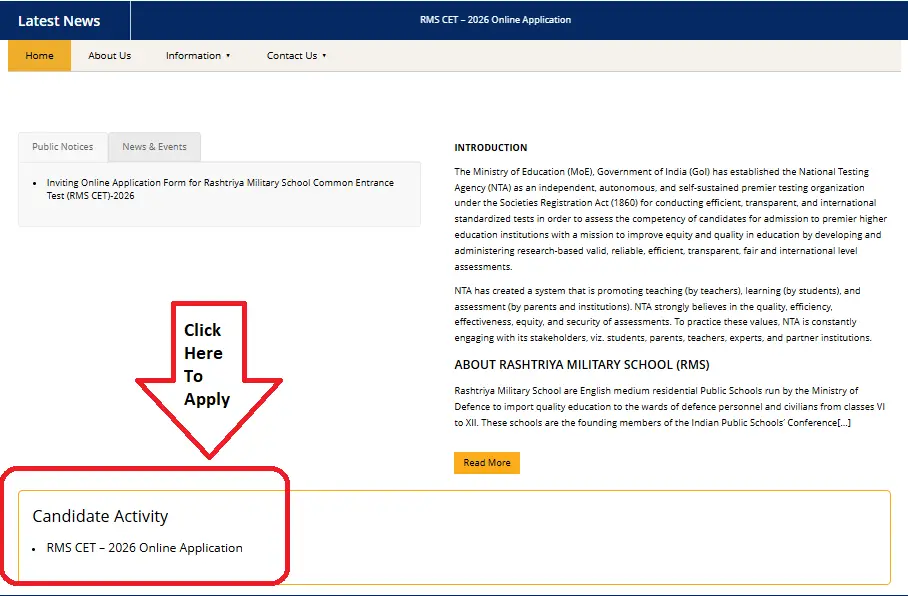This screenshot has width=908, height=596.
Task: Switch to the News & Events tab
Action: coord(155,147)
